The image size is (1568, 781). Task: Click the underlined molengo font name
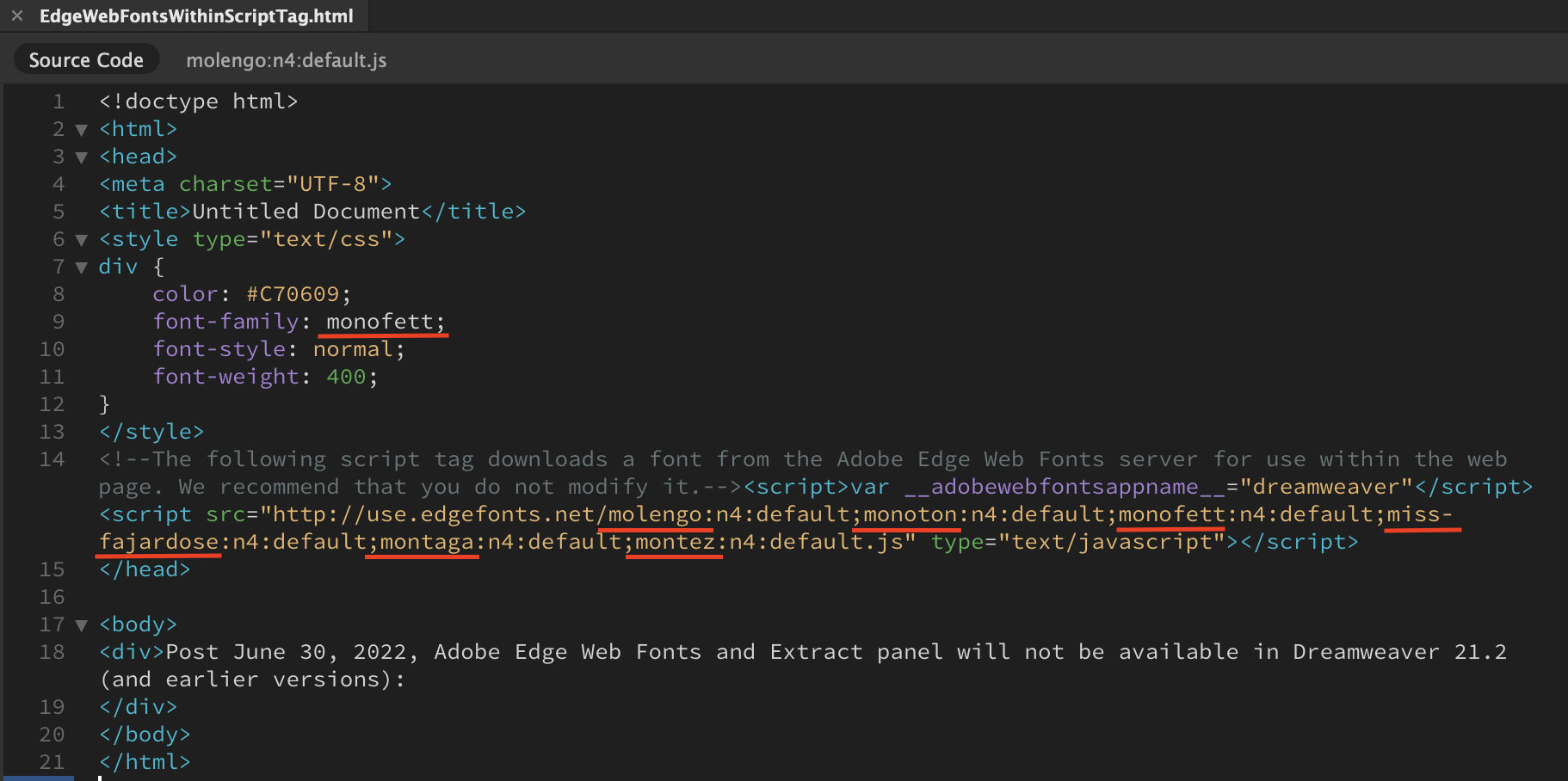(655, 514)
